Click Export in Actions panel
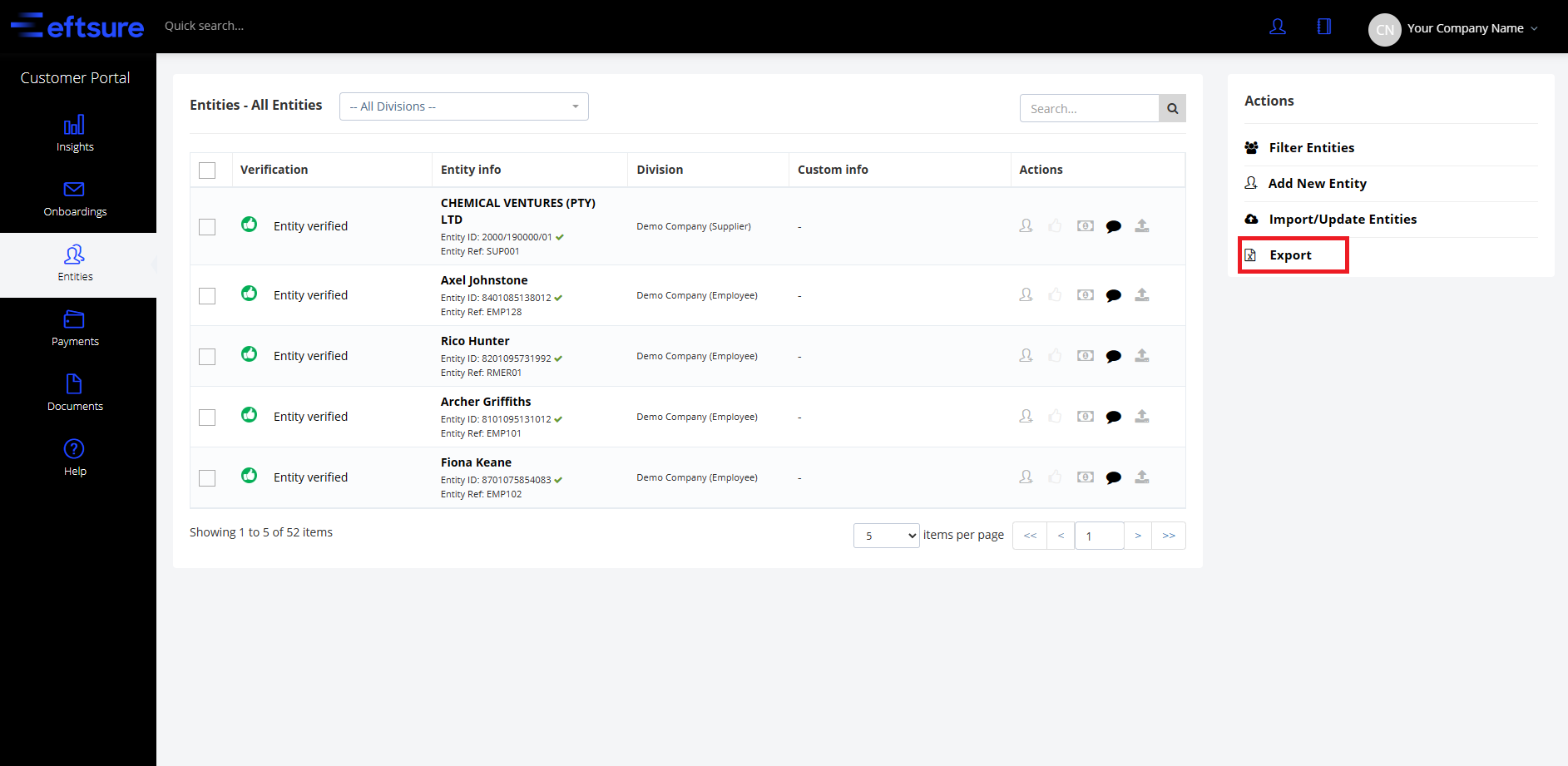The height and width of the screenshot is (766, 1568). coord(1290,255)
